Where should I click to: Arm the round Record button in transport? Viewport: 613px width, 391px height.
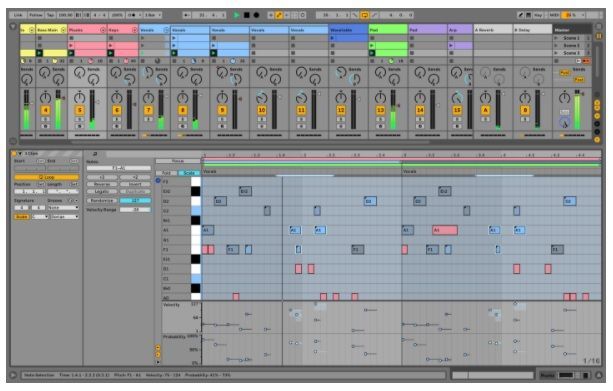(256, 15)
